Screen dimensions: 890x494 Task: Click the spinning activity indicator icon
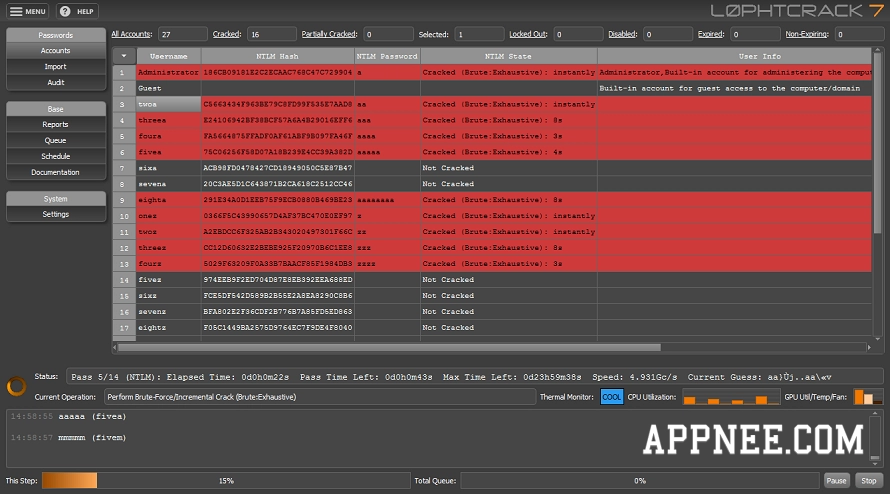point(16,386)
